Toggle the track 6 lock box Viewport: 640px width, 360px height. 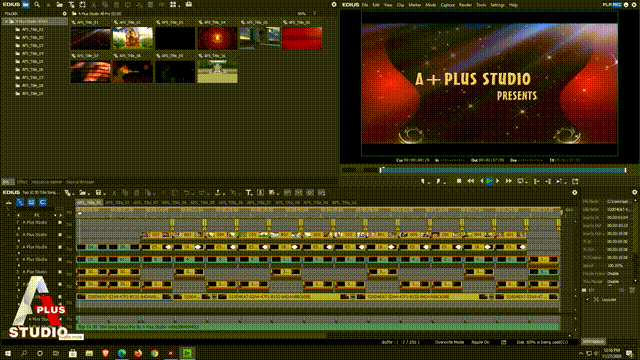60,235
